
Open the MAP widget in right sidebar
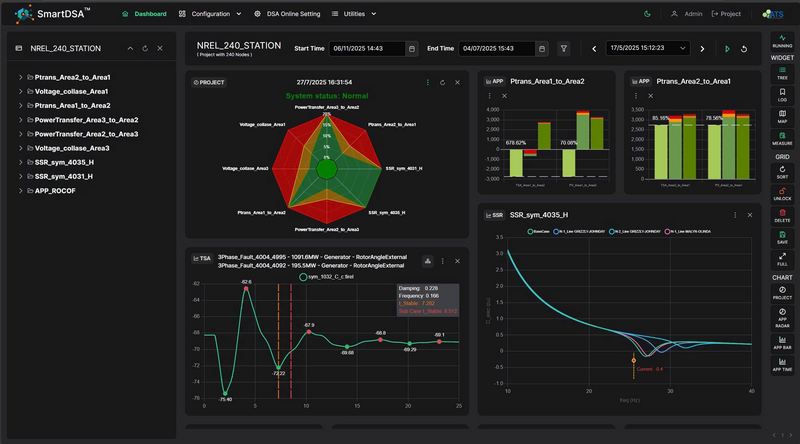pyautogui.click(x=782, y=116)
